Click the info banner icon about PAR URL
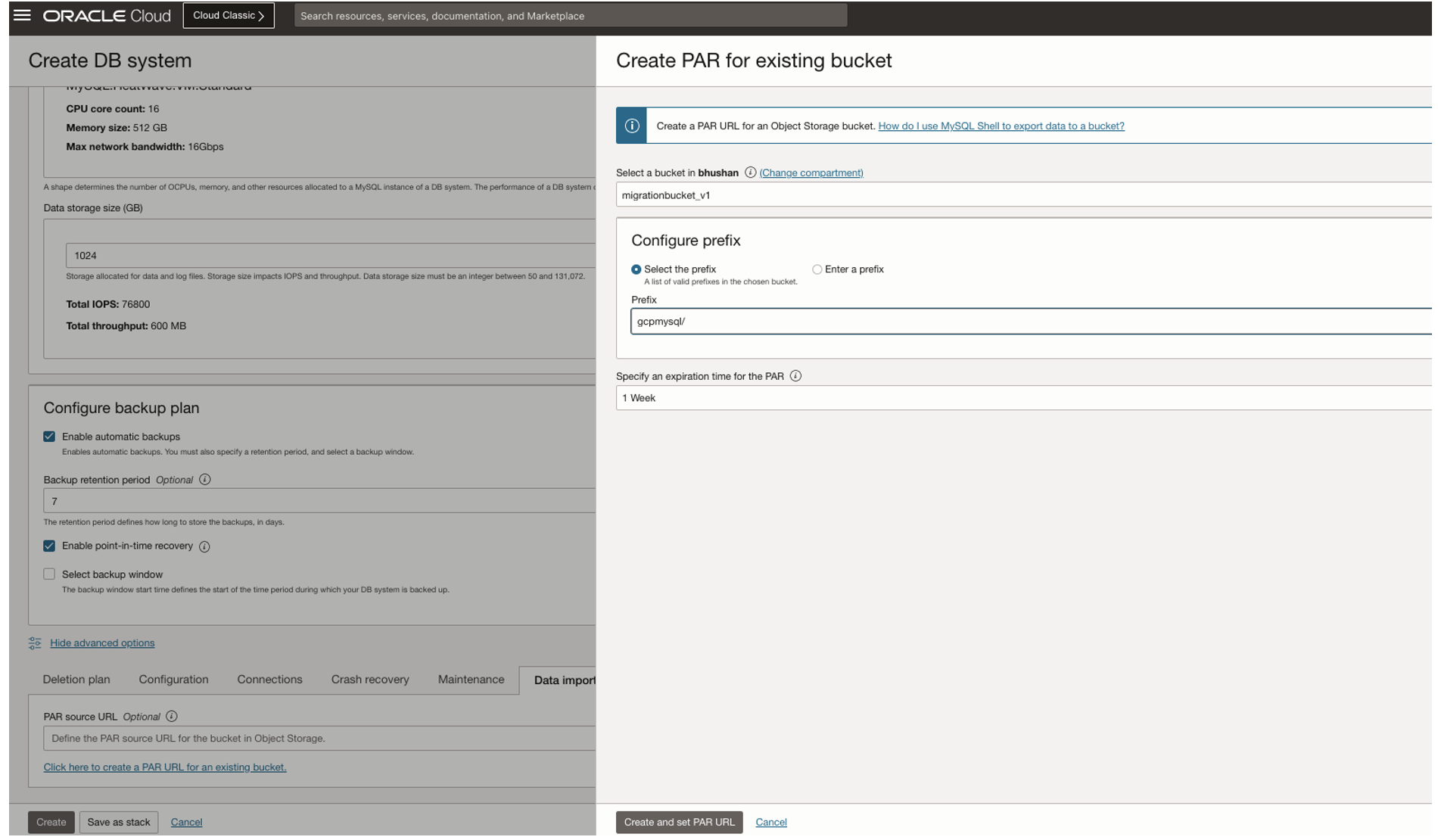The image size is (1438, 840). [630, 126]
